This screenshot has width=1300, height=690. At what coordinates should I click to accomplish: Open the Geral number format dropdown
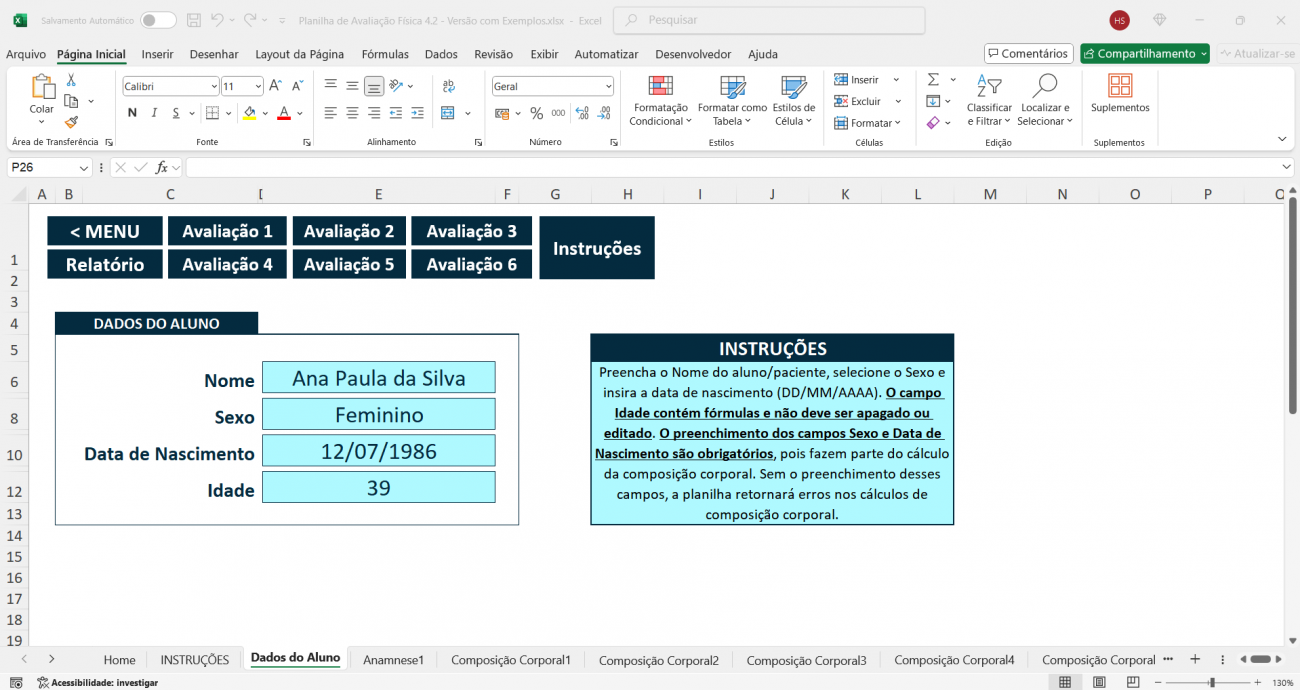click(608, 87)
